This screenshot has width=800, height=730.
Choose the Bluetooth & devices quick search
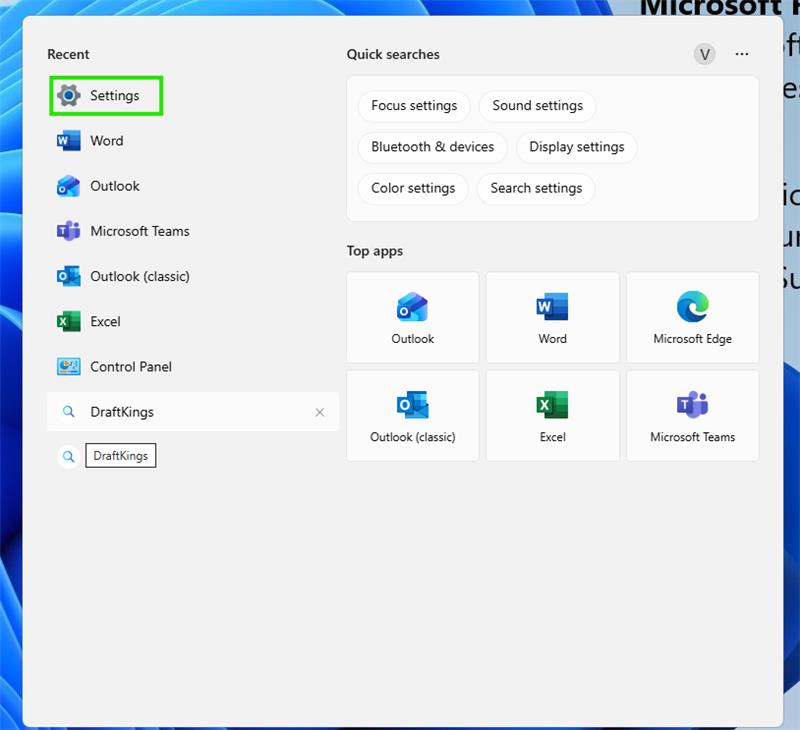[433, 147]
